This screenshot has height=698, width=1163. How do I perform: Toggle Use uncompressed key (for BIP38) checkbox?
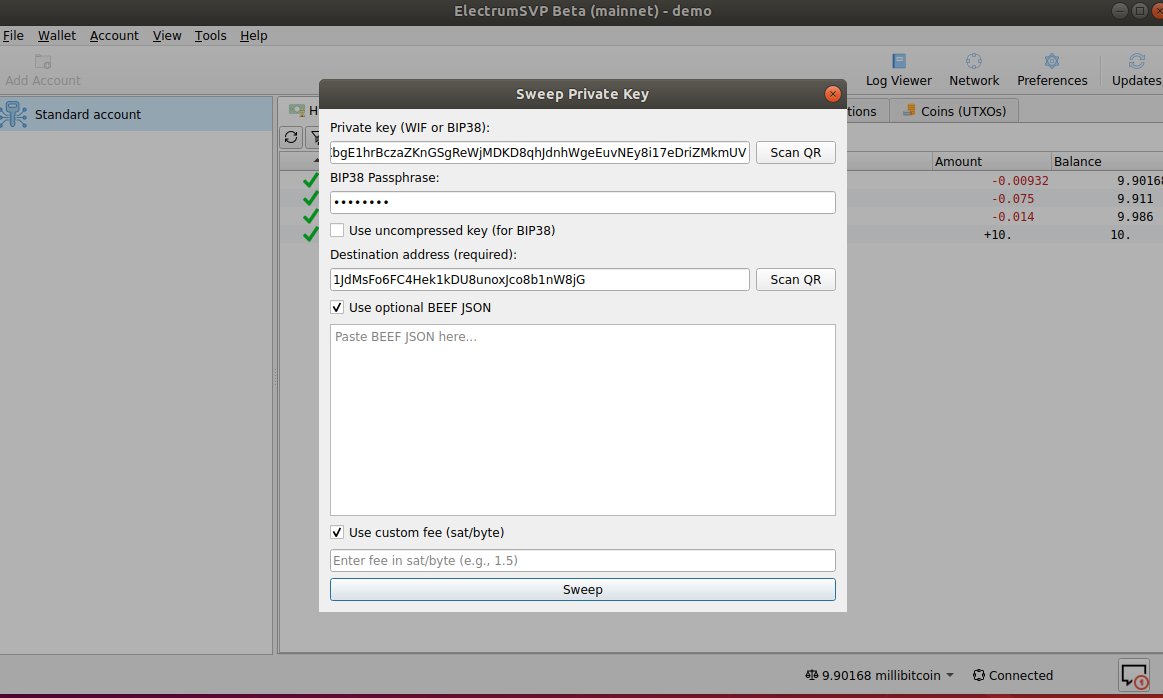pos(337,230)
